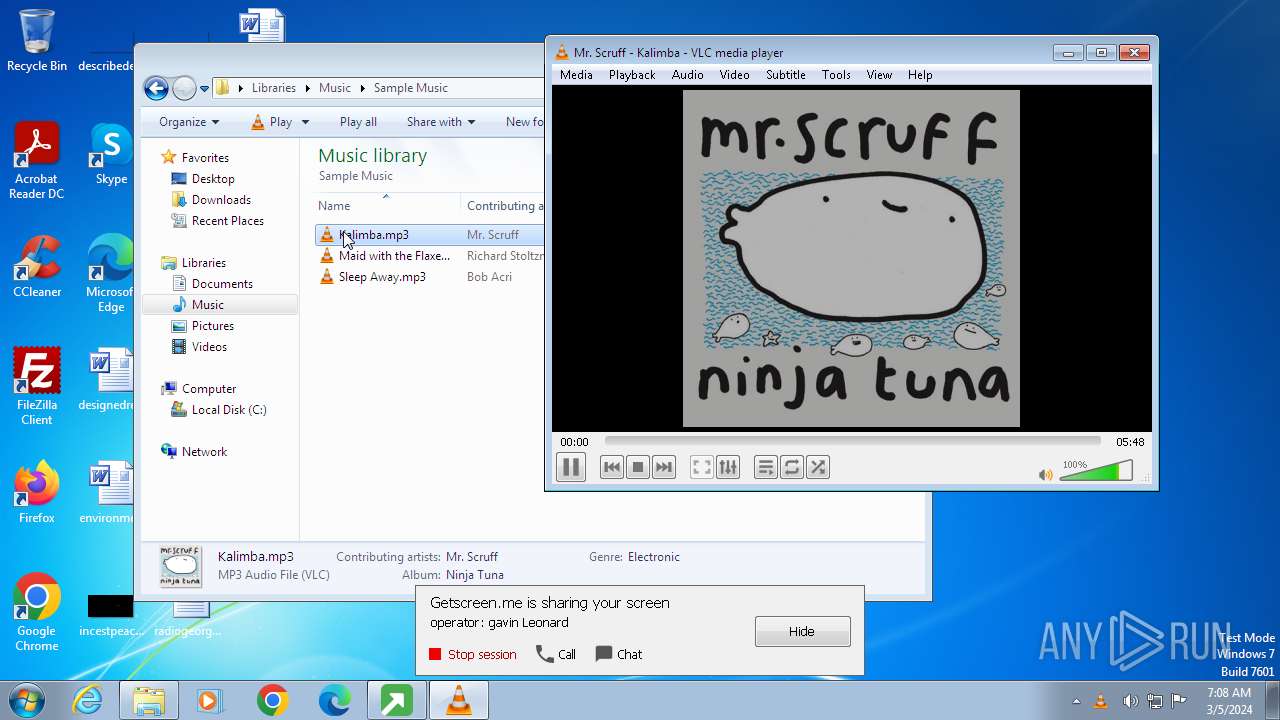Click Sample Music in address bar
Viewport: 1280px width, 720px height.
[410, 88]
